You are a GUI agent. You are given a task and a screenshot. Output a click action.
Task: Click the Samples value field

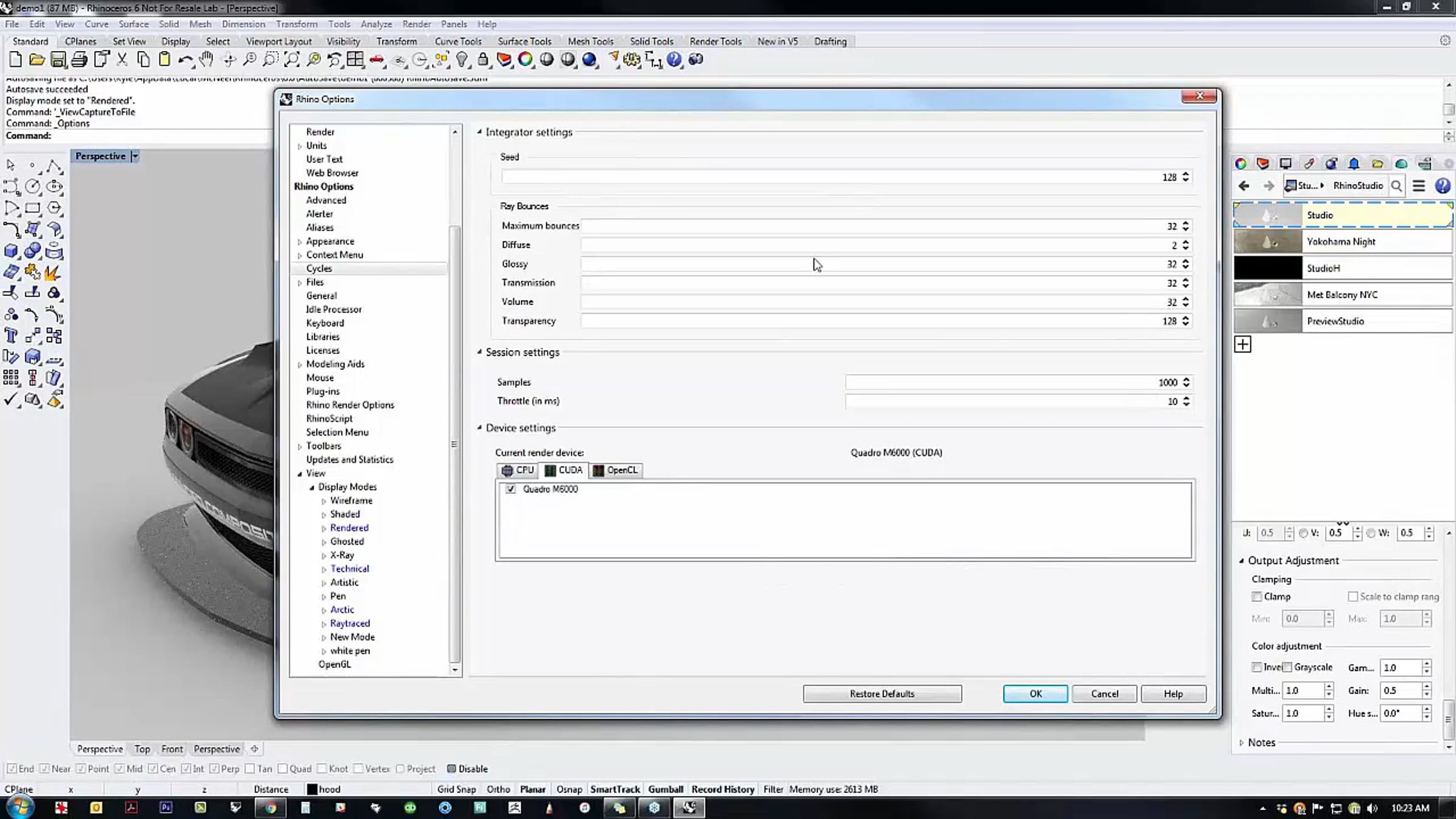(x=1012, y=382)
